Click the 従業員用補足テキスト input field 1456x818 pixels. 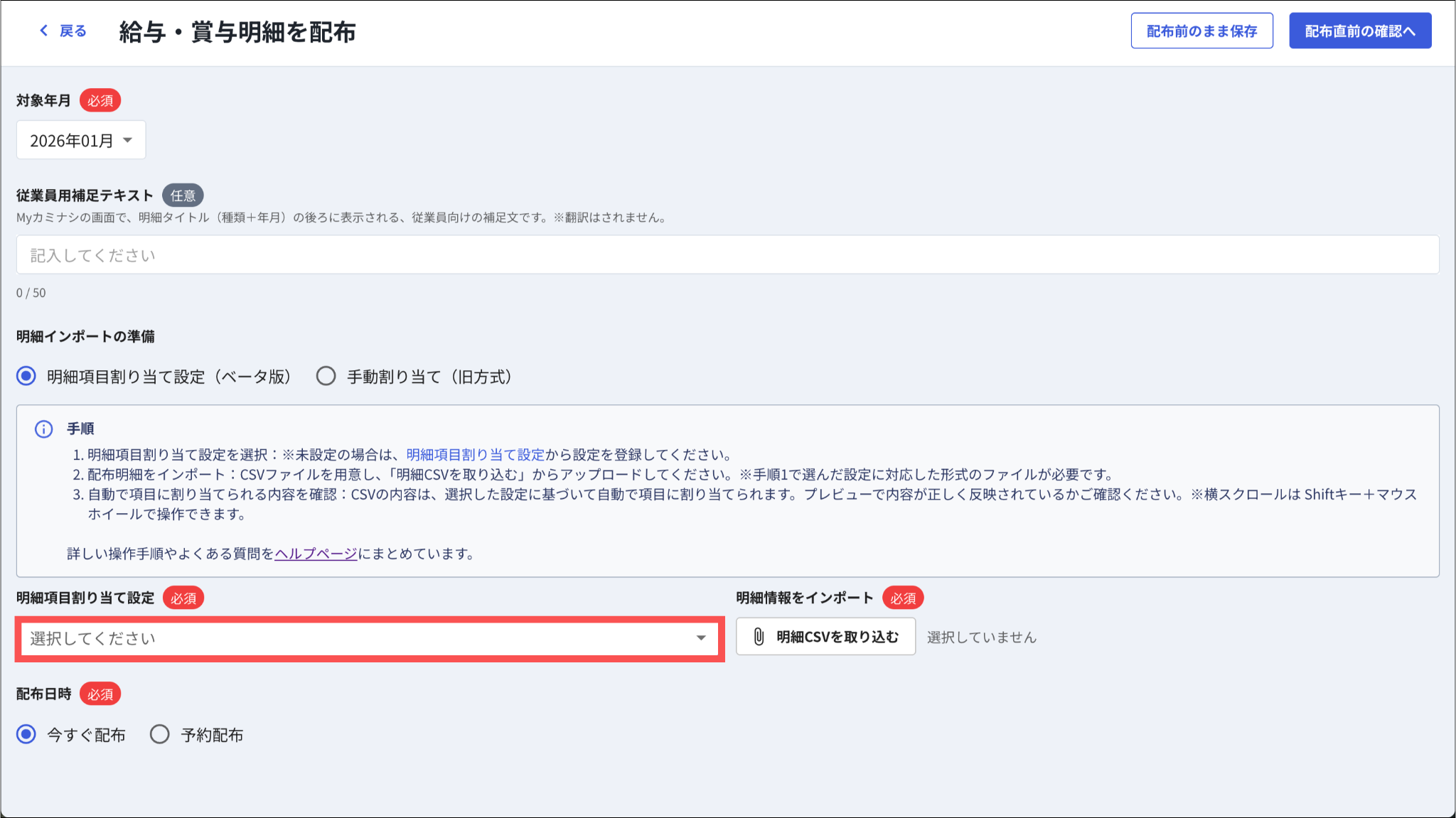coord(727,255)
